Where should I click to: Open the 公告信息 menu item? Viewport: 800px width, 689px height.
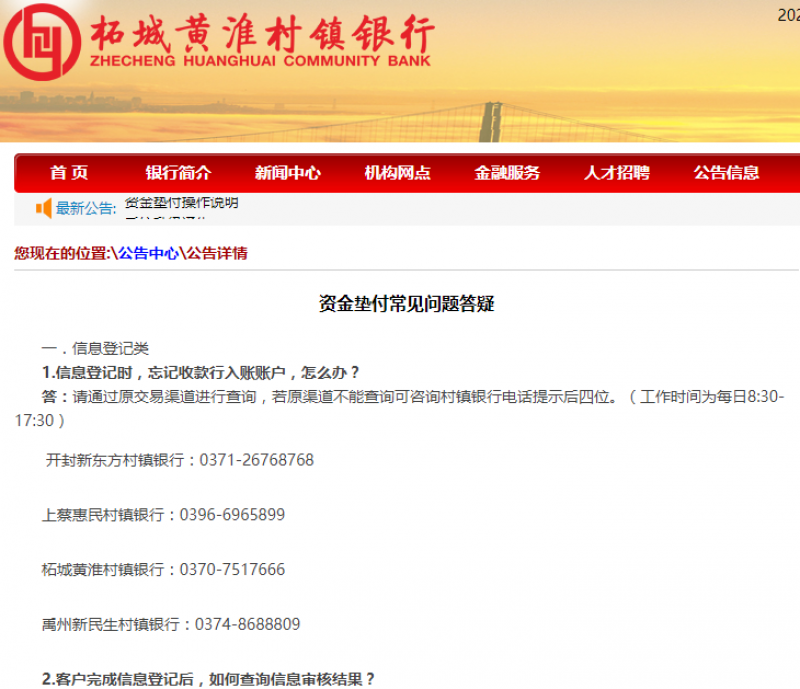click(x=727, y=173)
